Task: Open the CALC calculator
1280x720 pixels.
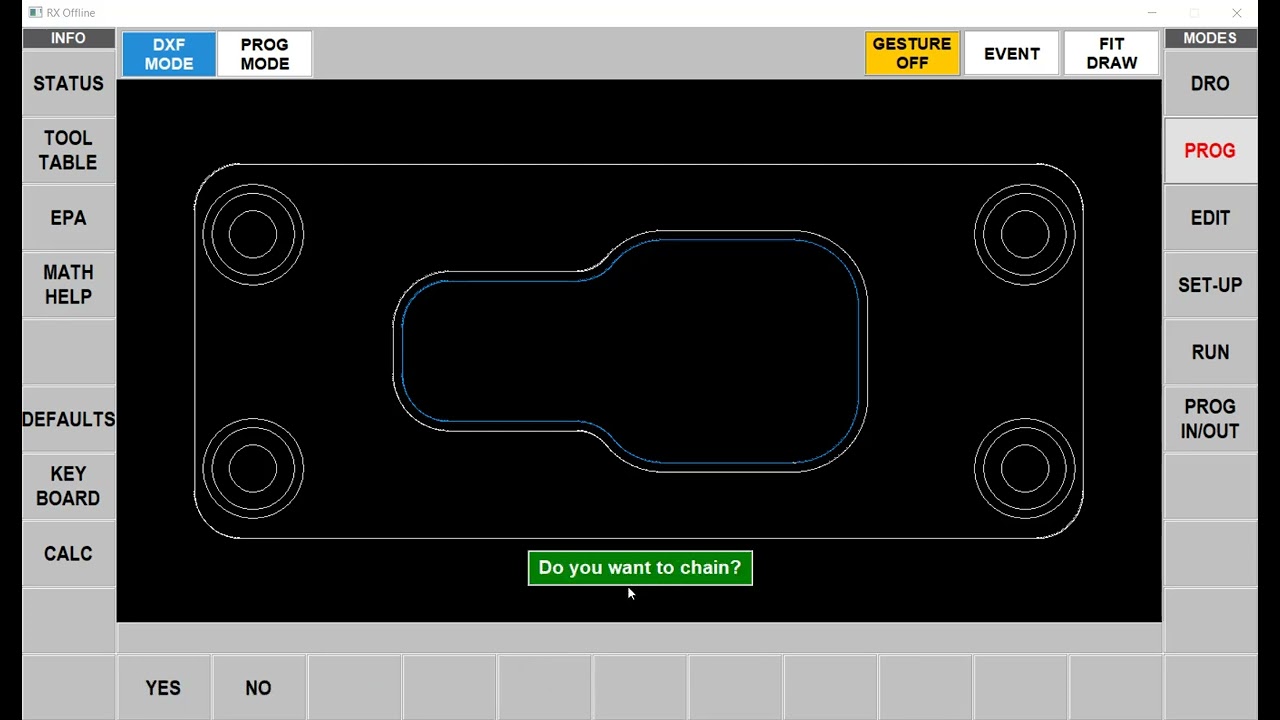Action: [x=68, y=553]
